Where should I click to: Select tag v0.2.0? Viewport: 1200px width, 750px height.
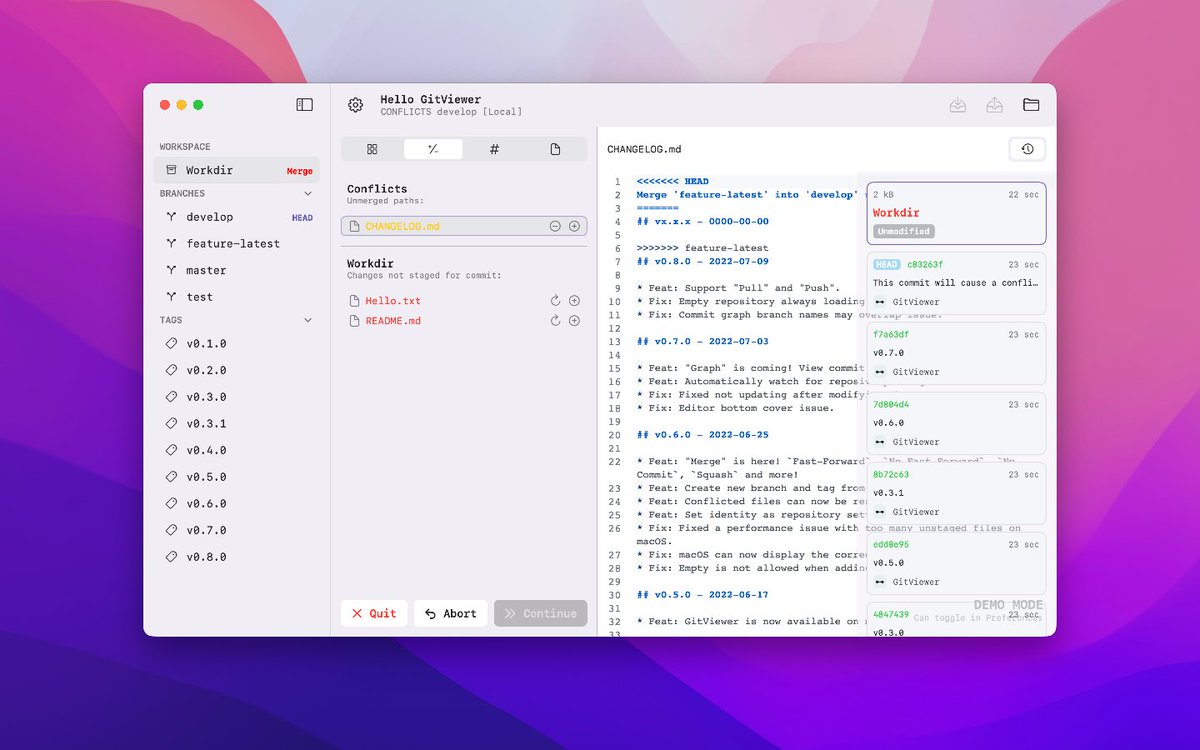click(x=236, y=370)
